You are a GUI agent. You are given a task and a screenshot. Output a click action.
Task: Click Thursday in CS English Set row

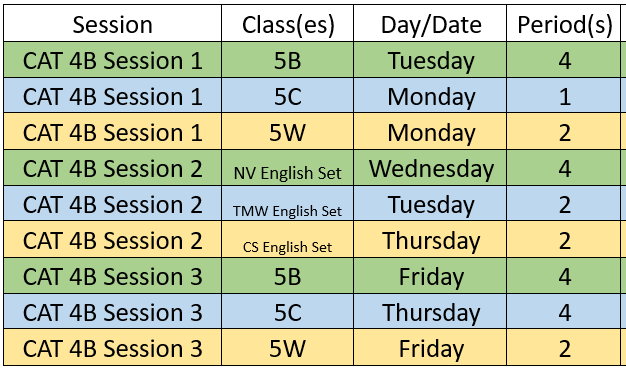click(x=430, y=239)
